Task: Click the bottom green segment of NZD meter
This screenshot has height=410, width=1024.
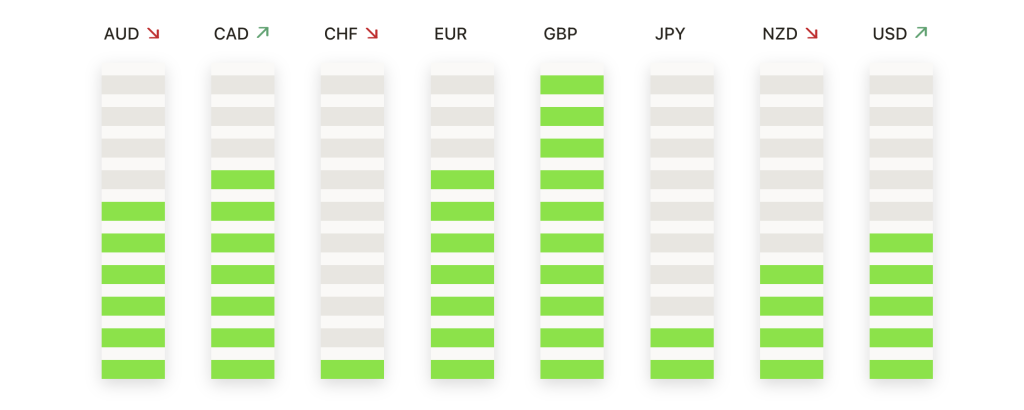Action: tap(791, 369)
